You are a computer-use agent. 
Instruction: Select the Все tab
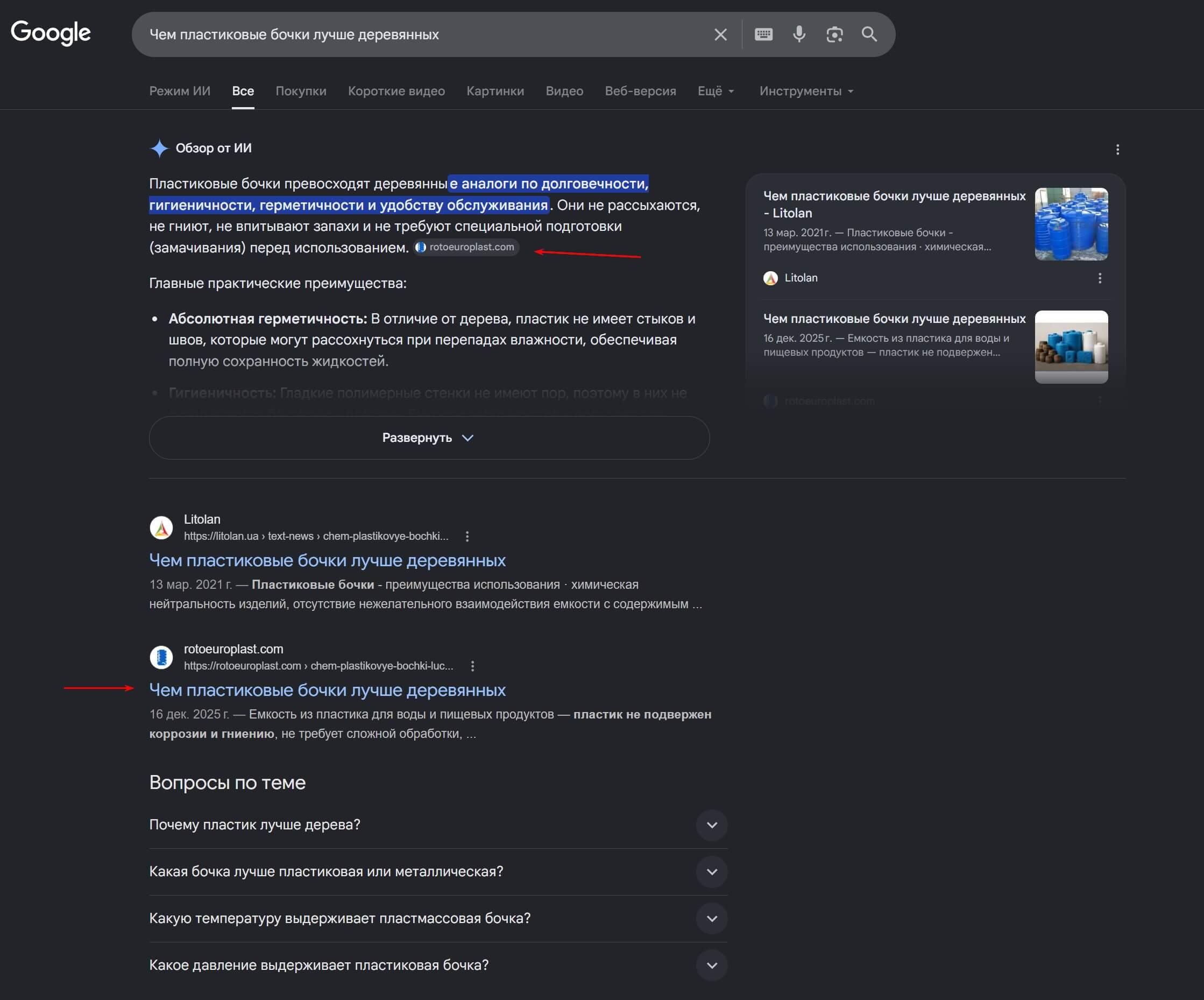(x=243, y=91)
